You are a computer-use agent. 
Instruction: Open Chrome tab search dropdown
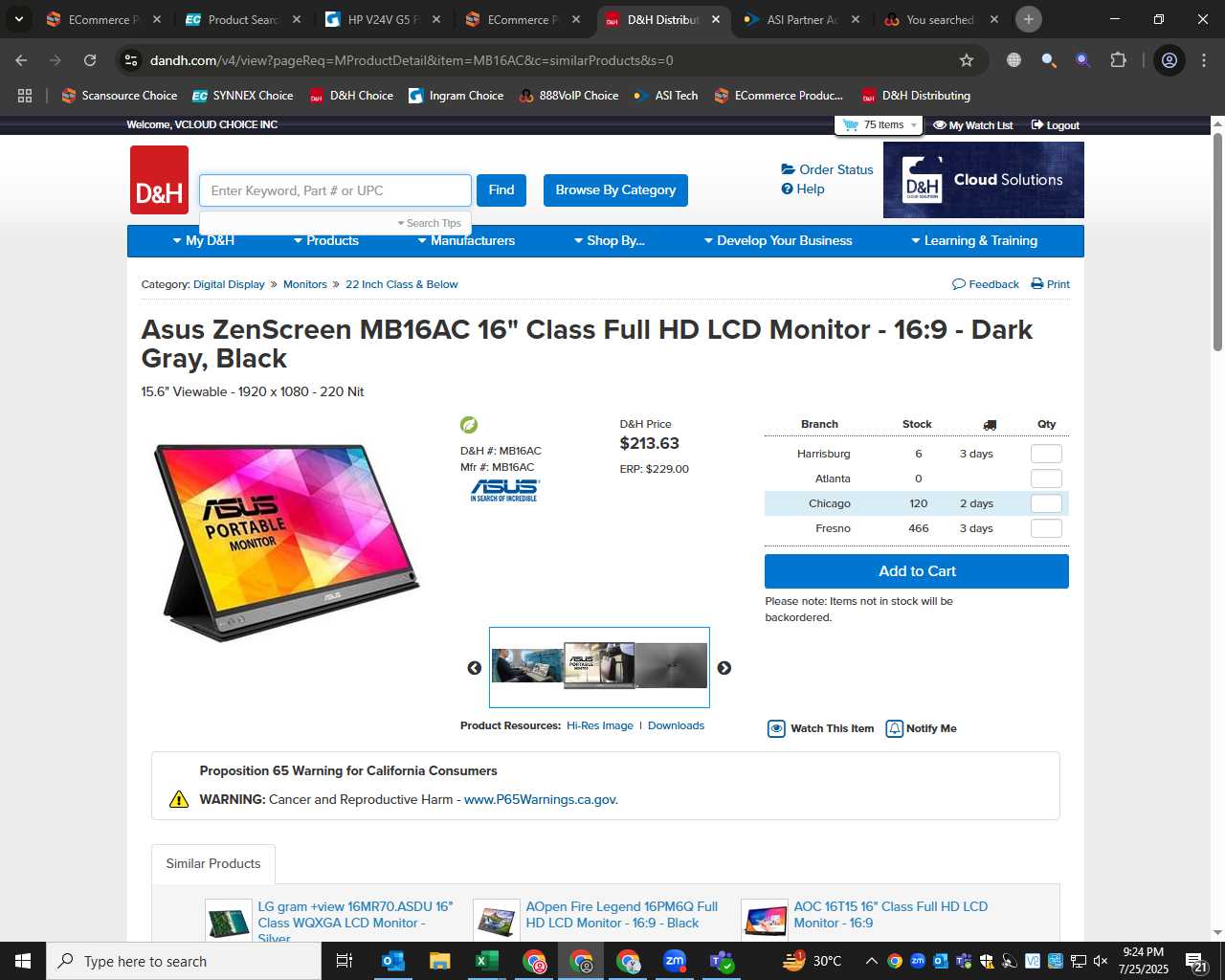[x=18, y=19]
